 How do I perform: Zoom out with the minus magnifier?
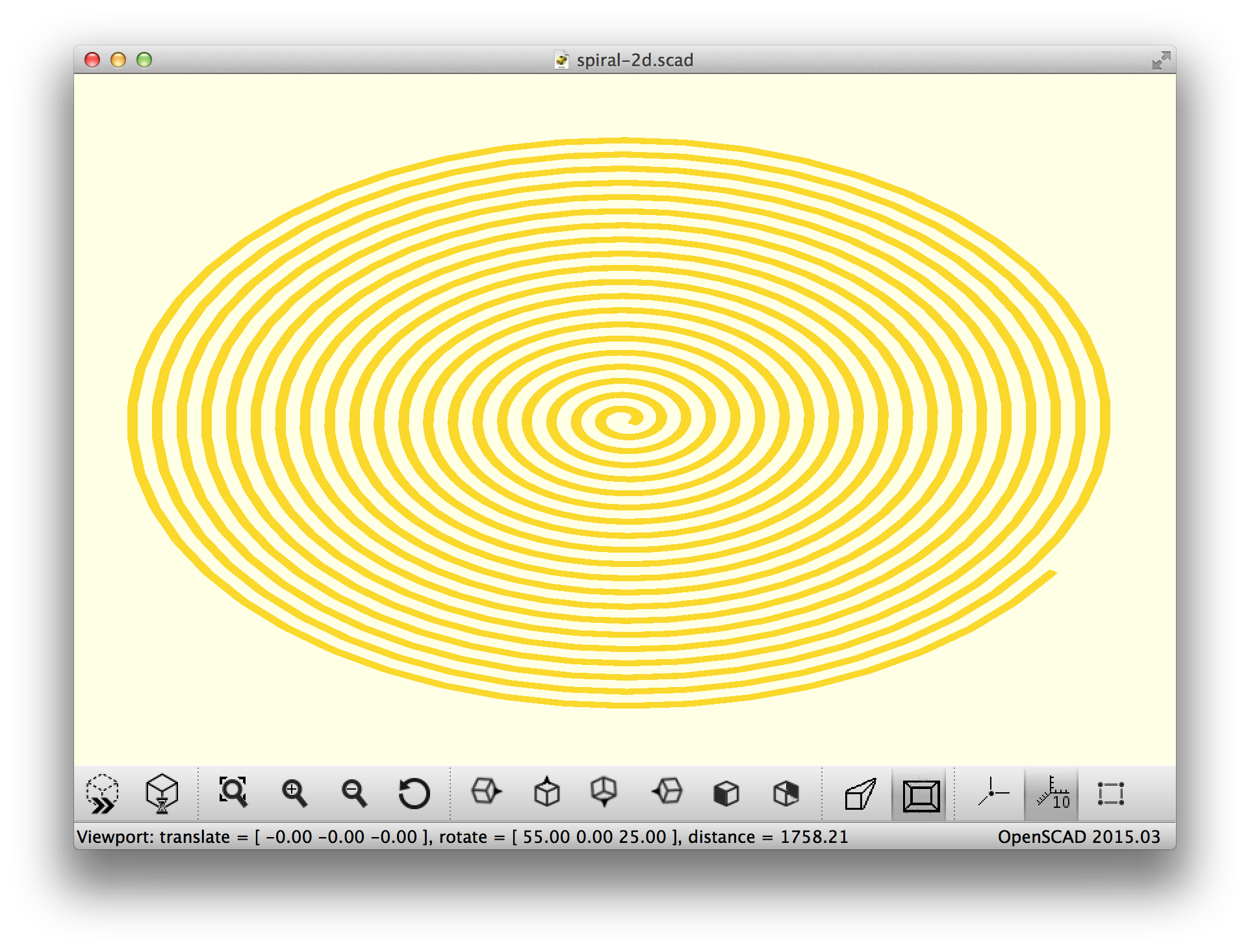[354, 793]
